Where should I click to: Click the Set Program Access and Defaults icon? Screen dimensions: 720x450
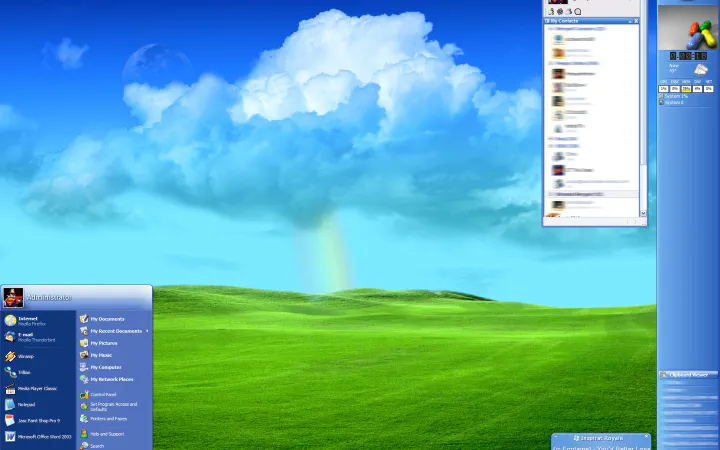coord(84,406)
